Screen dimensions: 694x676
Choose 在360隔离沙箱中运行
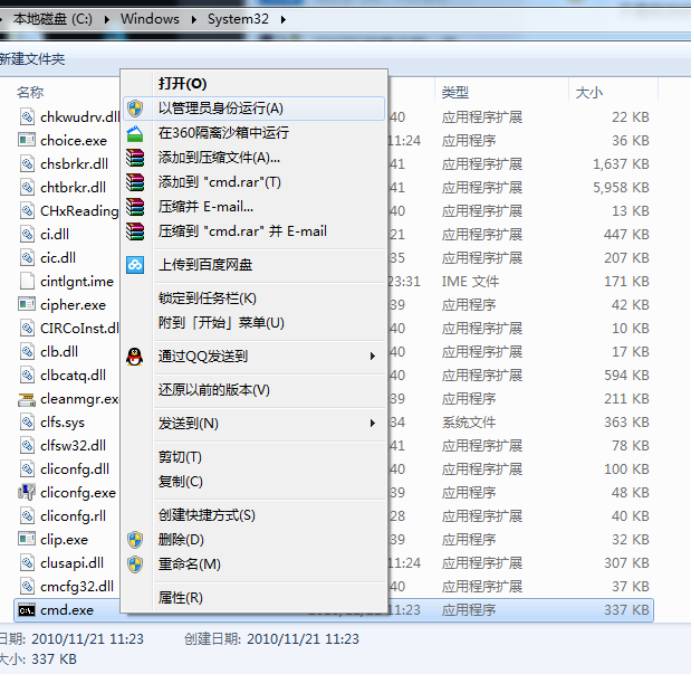(x=254, y=133)
